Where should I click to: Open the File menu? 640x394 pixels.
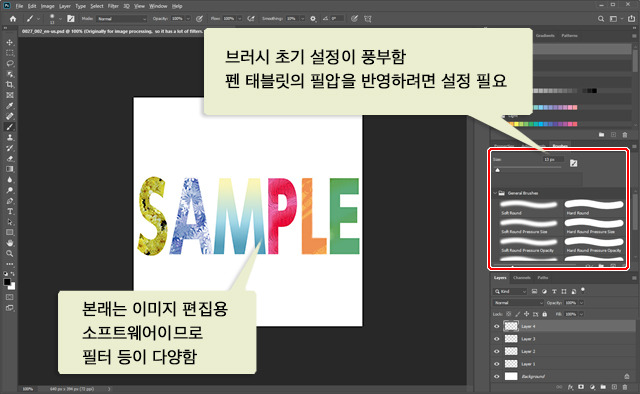[19, 6]
